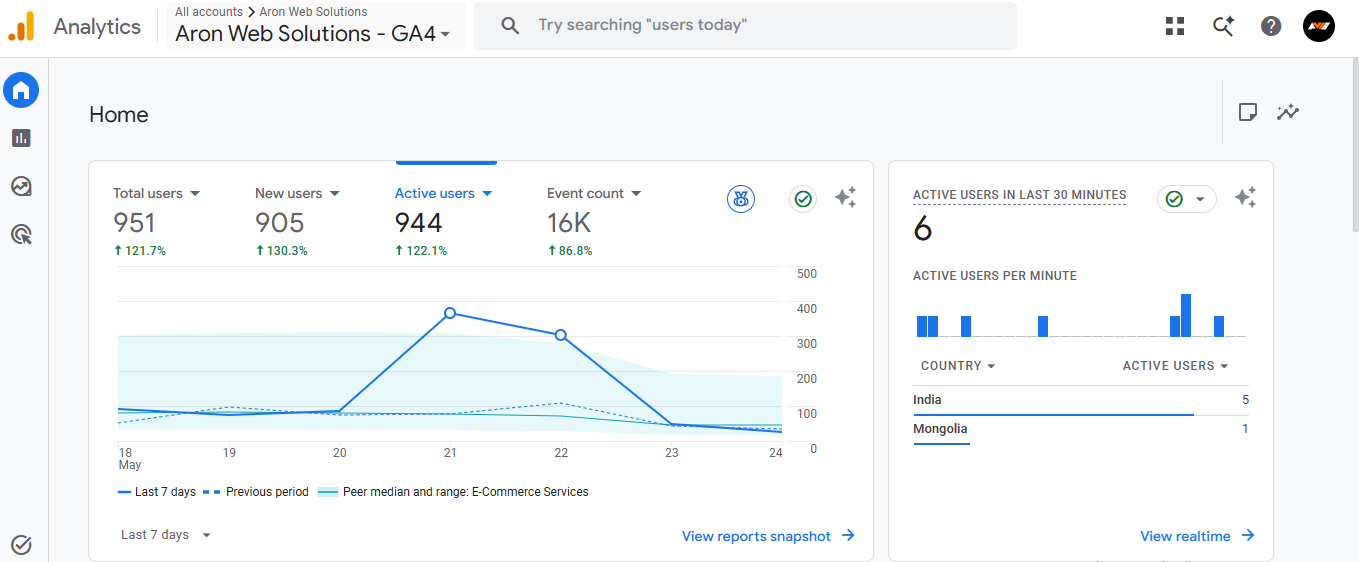Open the Insights trend-line icon near Home

pos(1288,112)
